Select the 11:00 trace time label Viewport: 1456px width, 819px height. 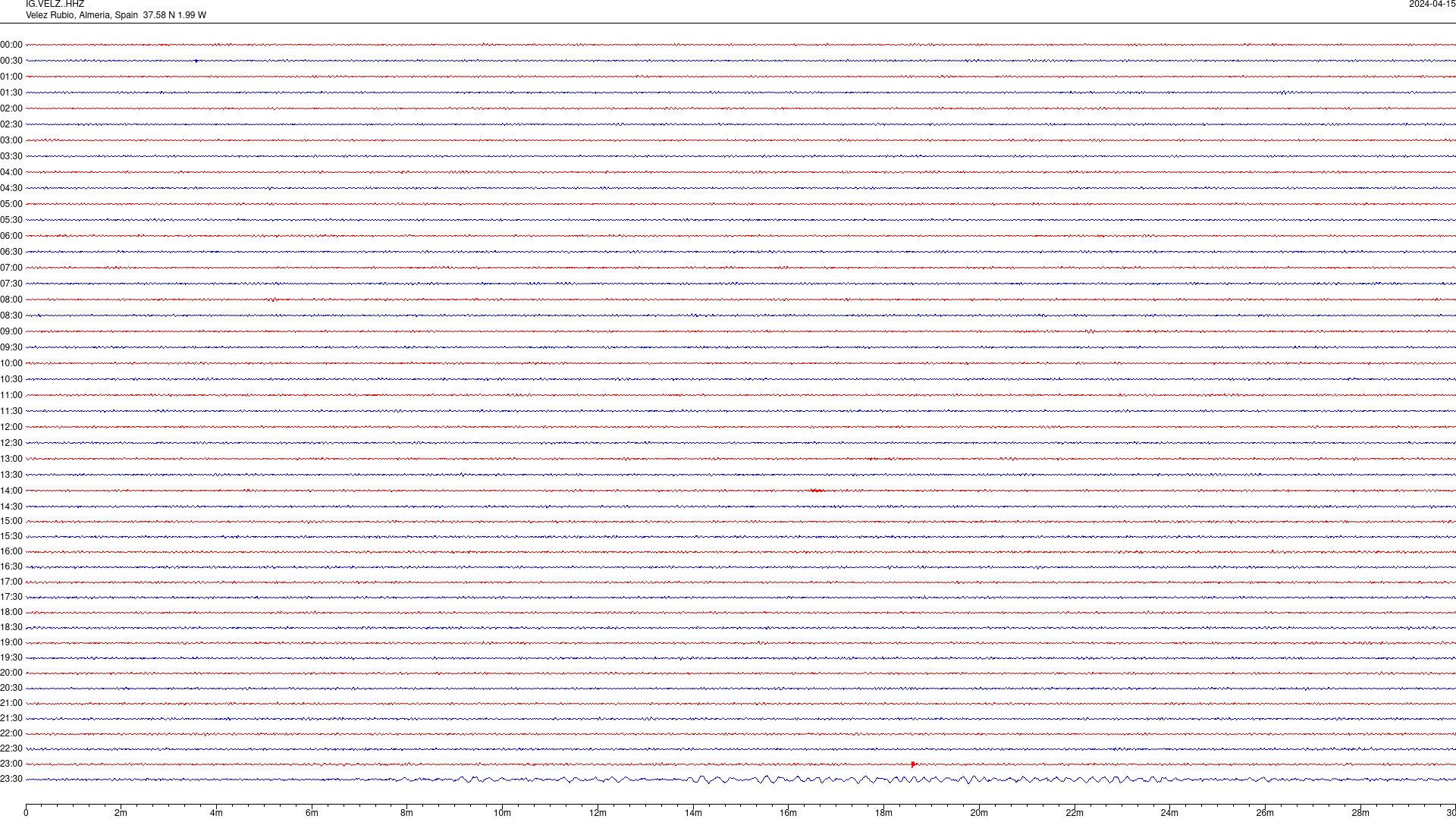point(11,395)
